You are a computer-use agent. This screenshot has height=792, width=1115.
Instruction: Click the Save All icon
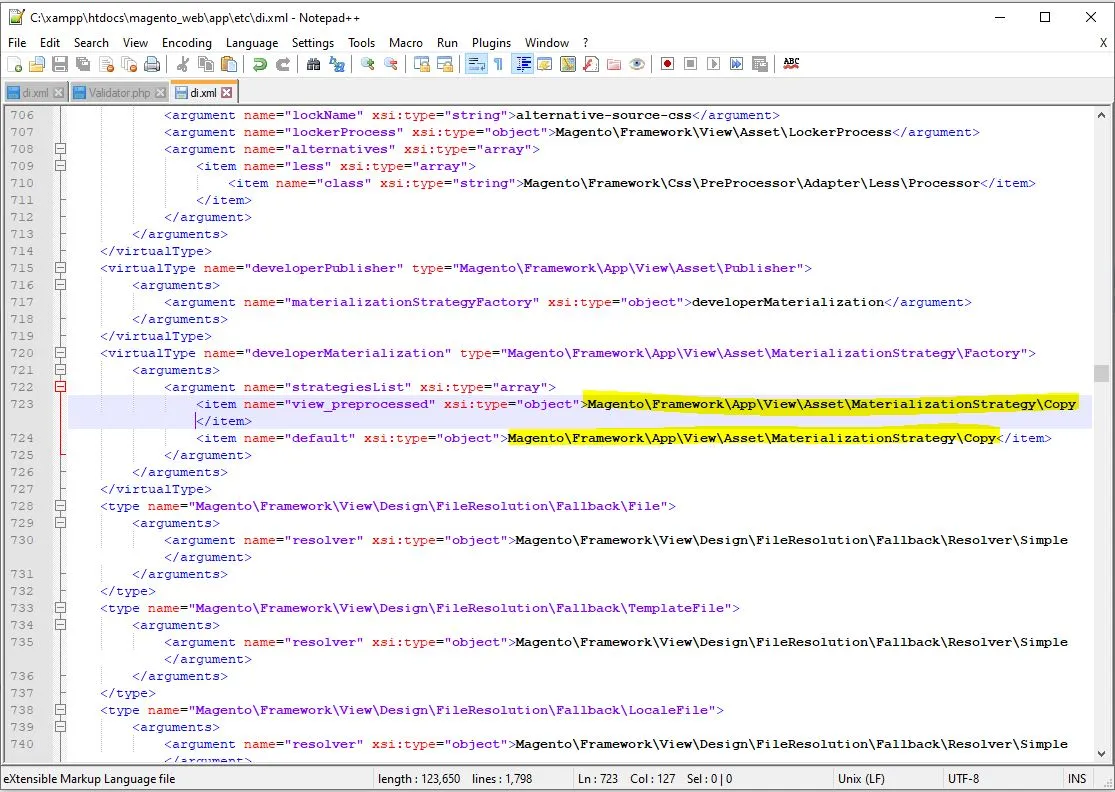pyautogui.click(x=83, y=65)
